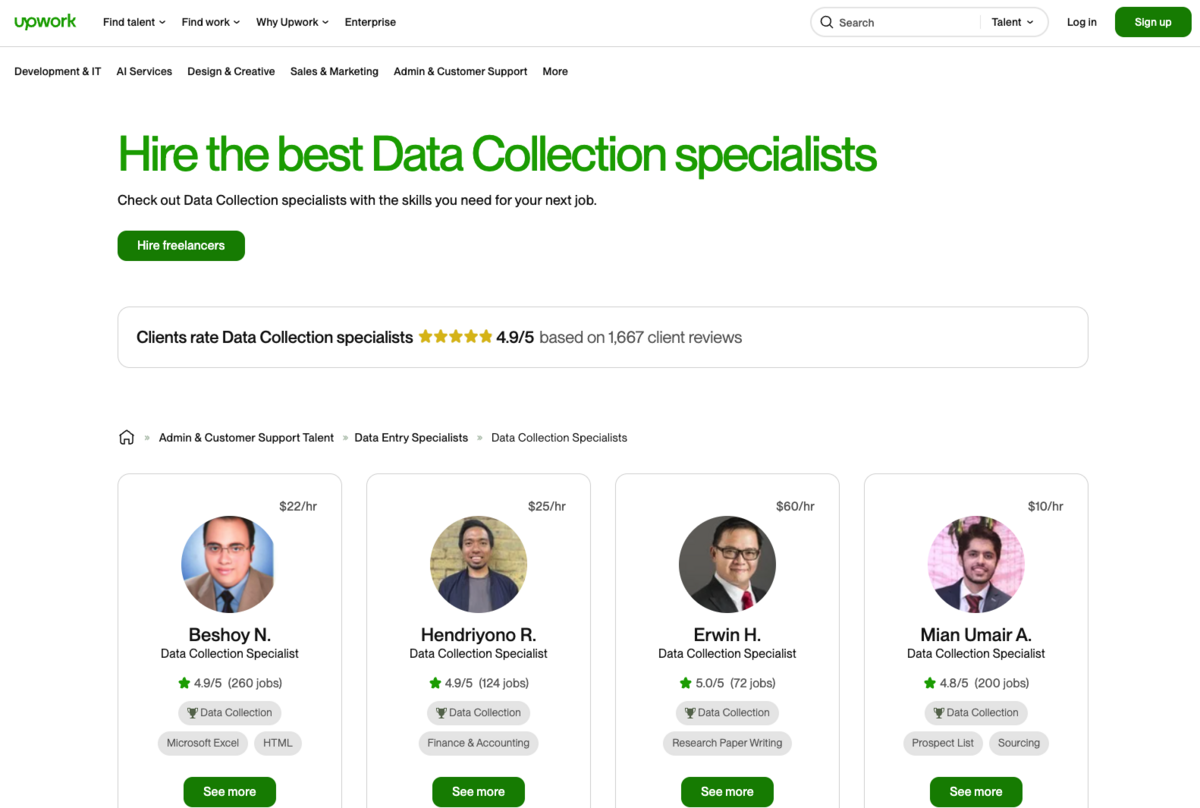Image resolution: width=1200 pixels, height=808 pixels.
Task: Click the Hire freelancers button
Action: coord(181,245)
